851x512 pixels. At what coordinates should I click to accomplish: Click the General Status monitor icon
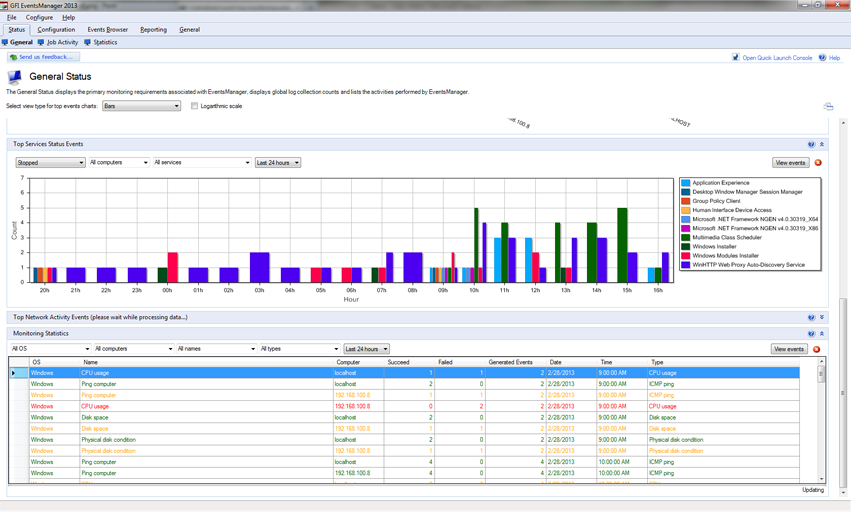pos(15,77)
